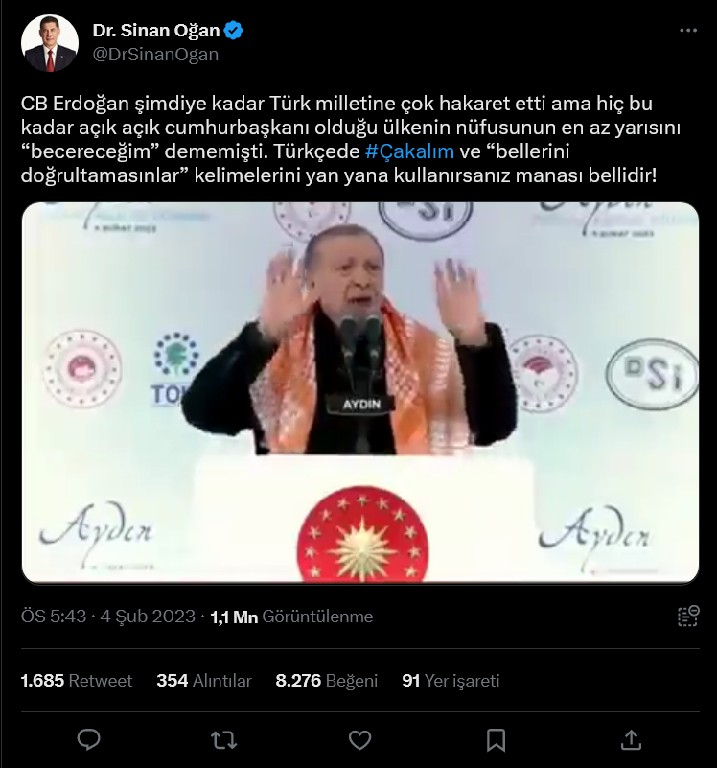Viewport: 717px width, 768px height.
Task: Open the three-dot more options menu
Action: (x=688, y=30)
